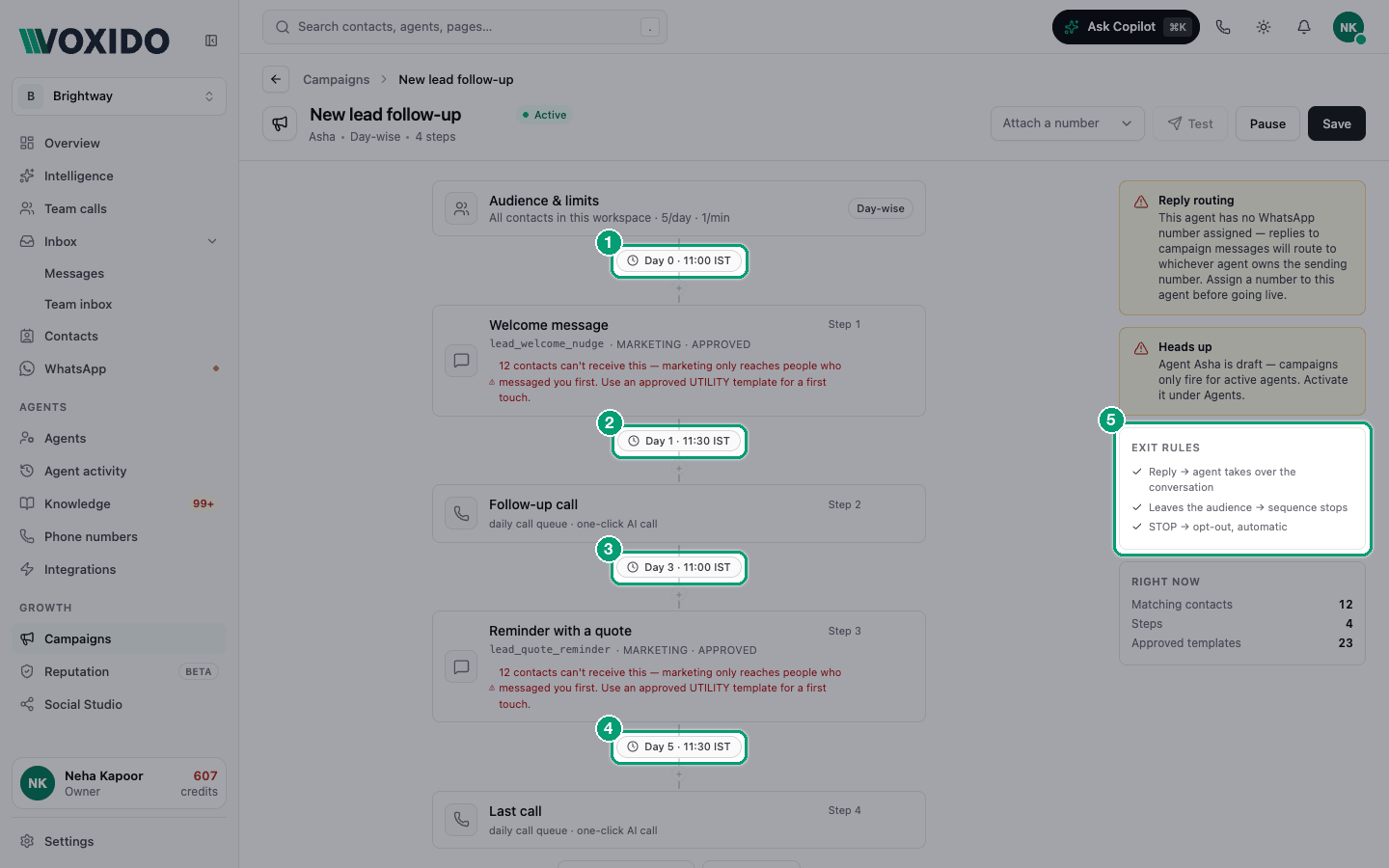This screenshot has width=1389, height=868.
Task: Edit the Day 5 · 11:30 IST schedule chip
Action: [x=679, y=746]
